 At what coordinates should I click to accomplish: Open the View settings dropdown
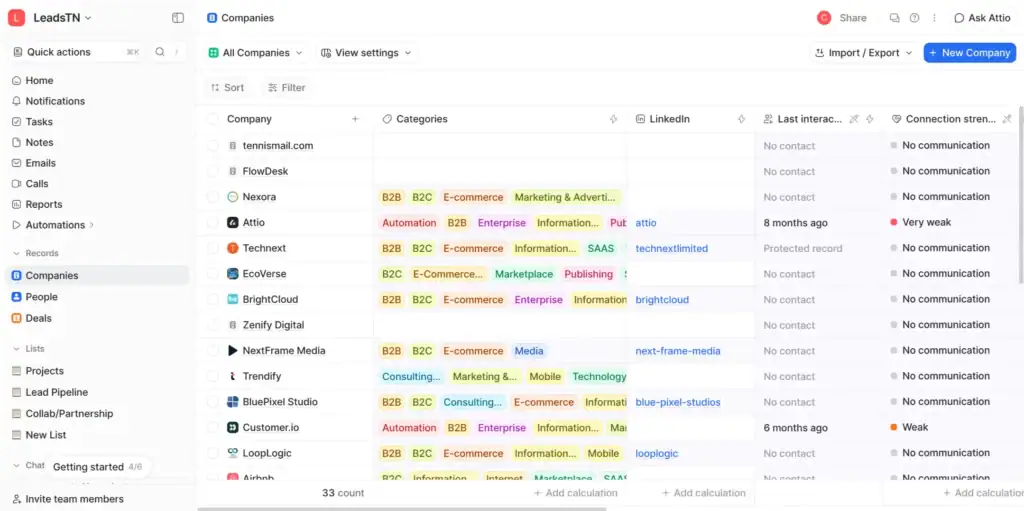pos(366,53)
